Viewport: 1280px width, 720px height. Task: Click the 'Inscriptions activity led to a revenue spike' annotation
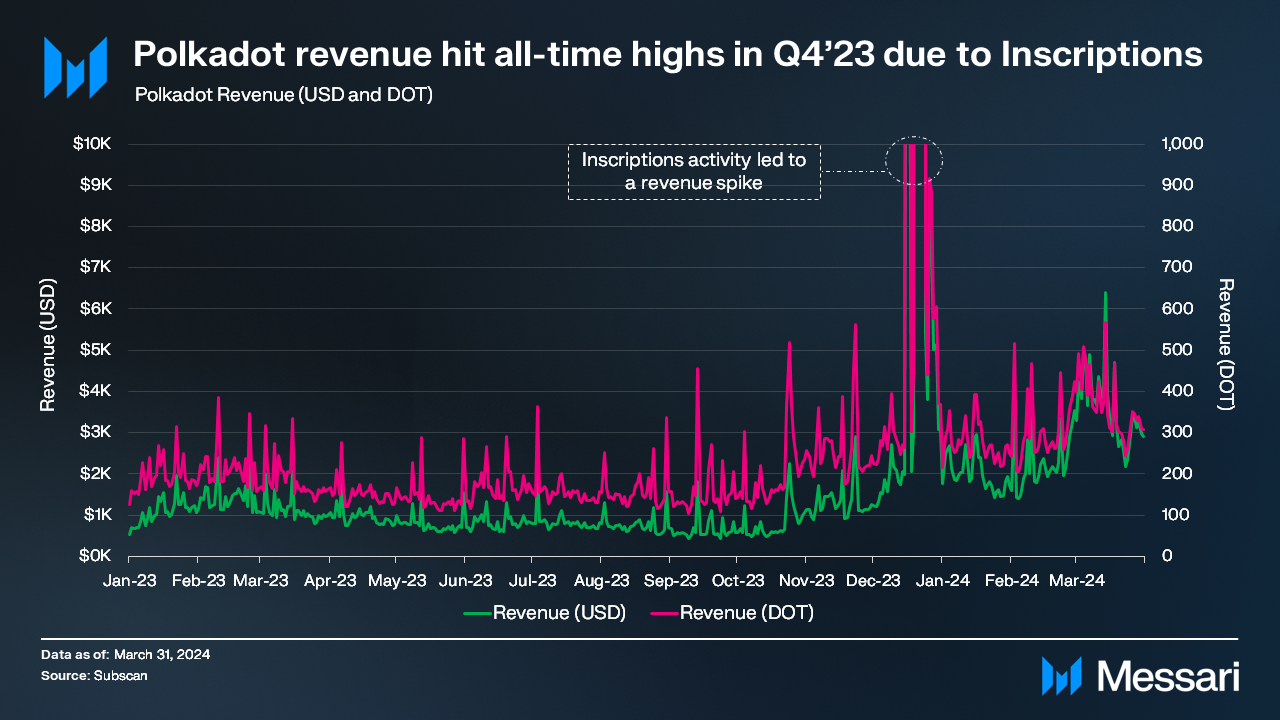(x=694, y=171)
